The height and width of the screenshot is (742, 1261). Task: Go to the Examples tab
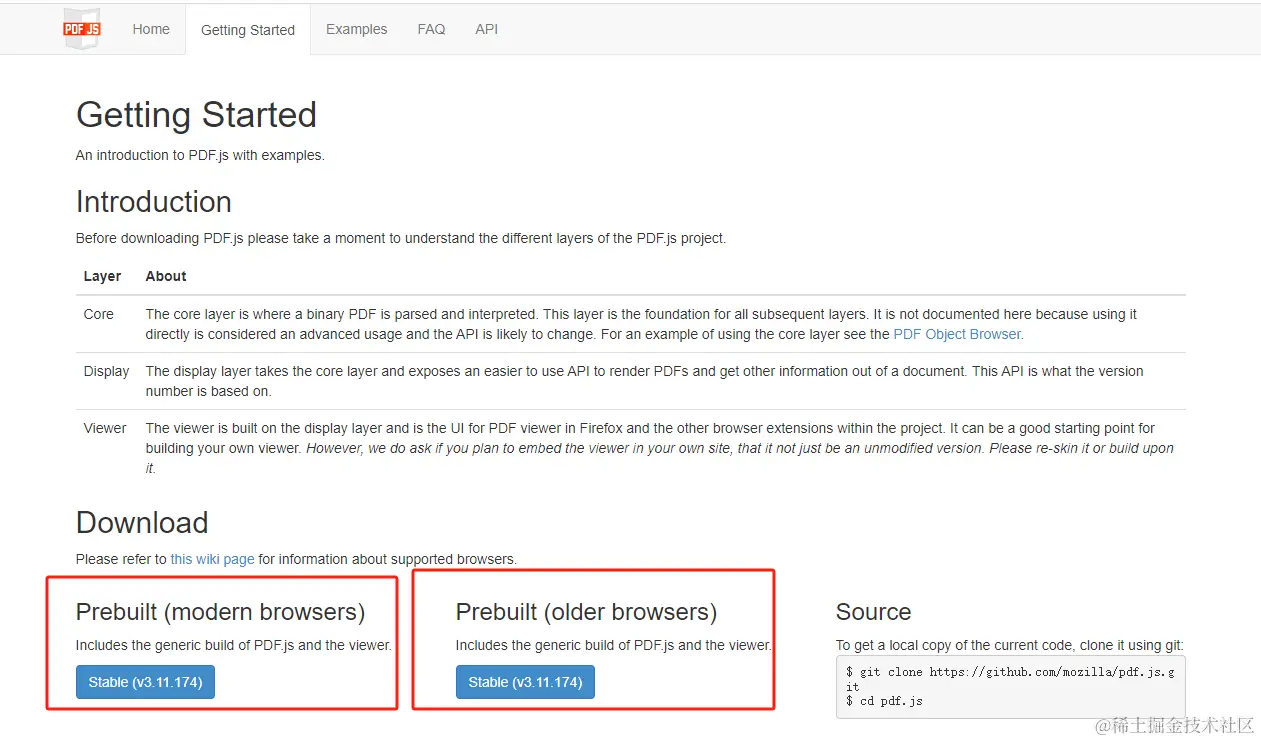[356, 29]
